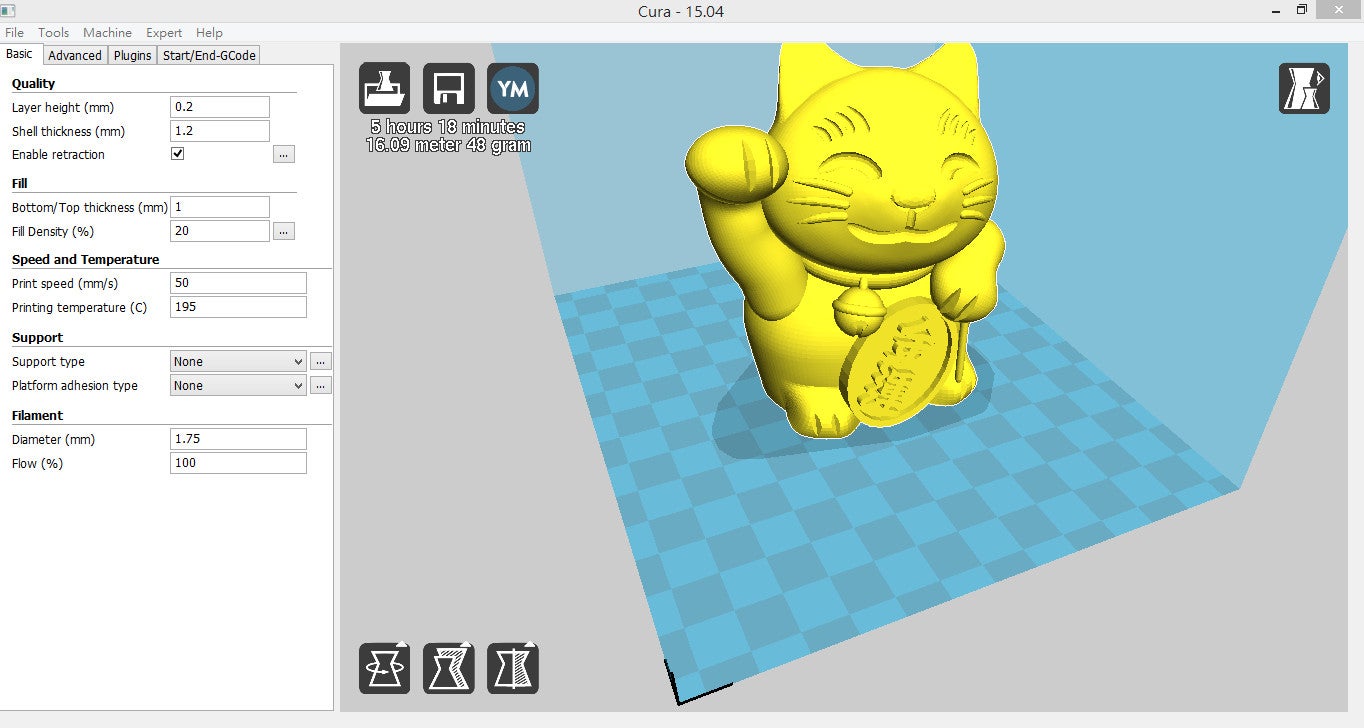Click the Cura app icon in title bar
Image resolution: width=1364 pixels, height=728 pixels.
pyautogui.click(x=10, y=11)
